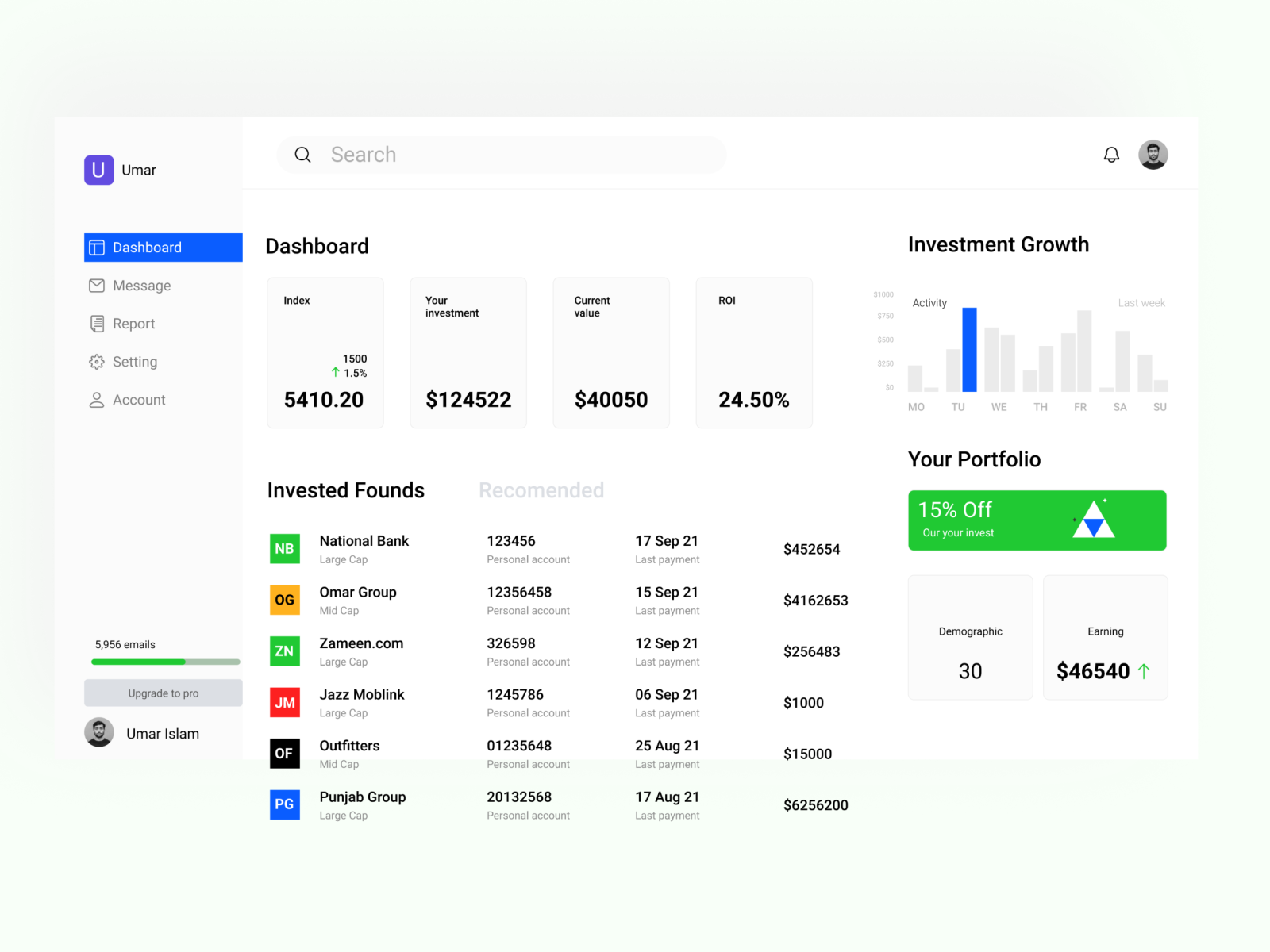
Task: Select the Omar Group OG badge
Action: pos(284,600)
